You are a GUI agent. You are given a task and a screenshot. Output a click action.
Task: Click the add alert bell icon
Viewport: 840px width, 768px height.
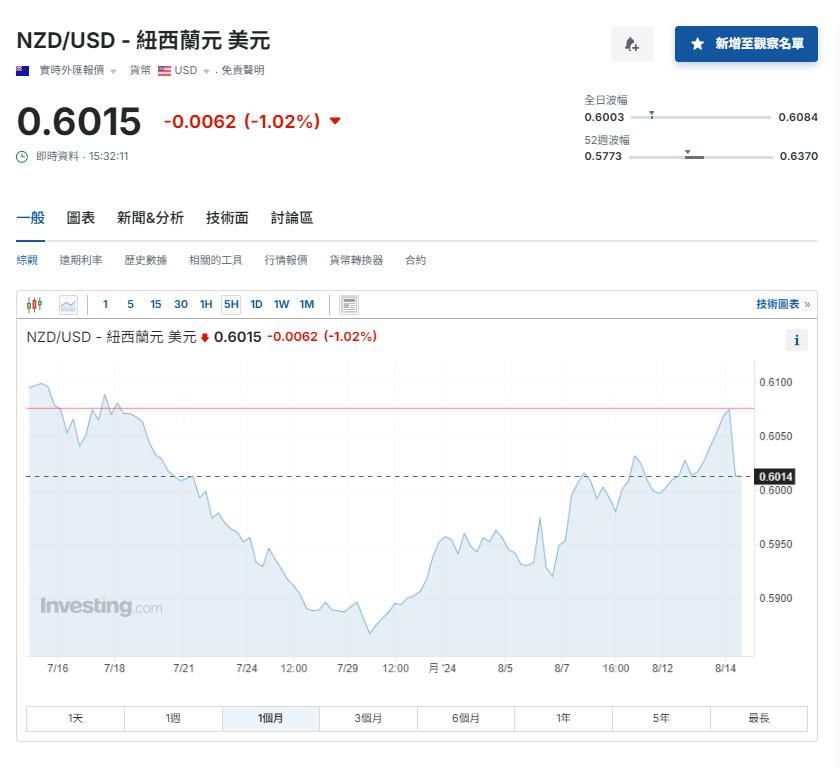coord(632,44)
